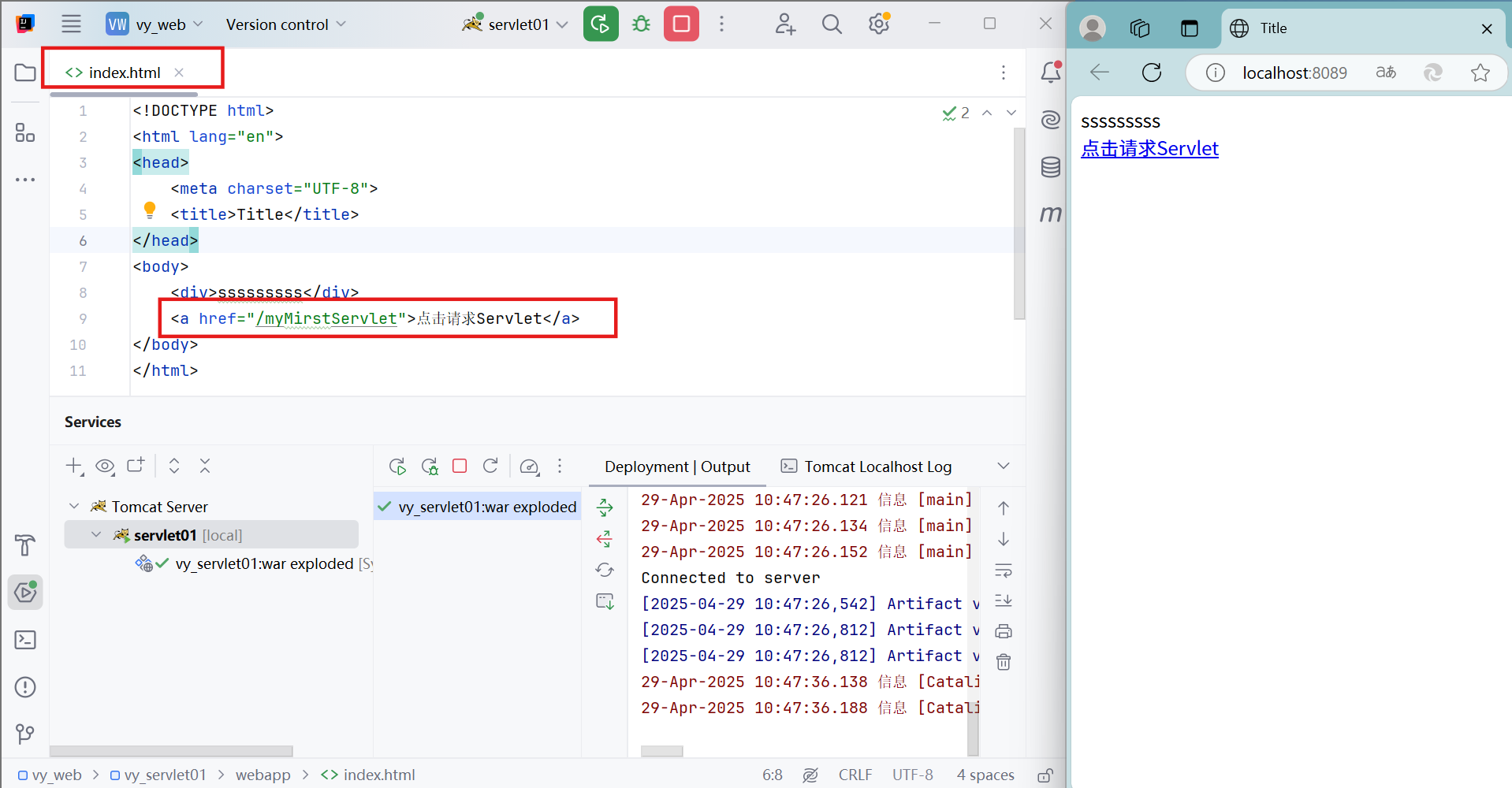Collapse the servlet01 local server node
This screenshot has height=788, width=1512.
[x=96, y=534]
